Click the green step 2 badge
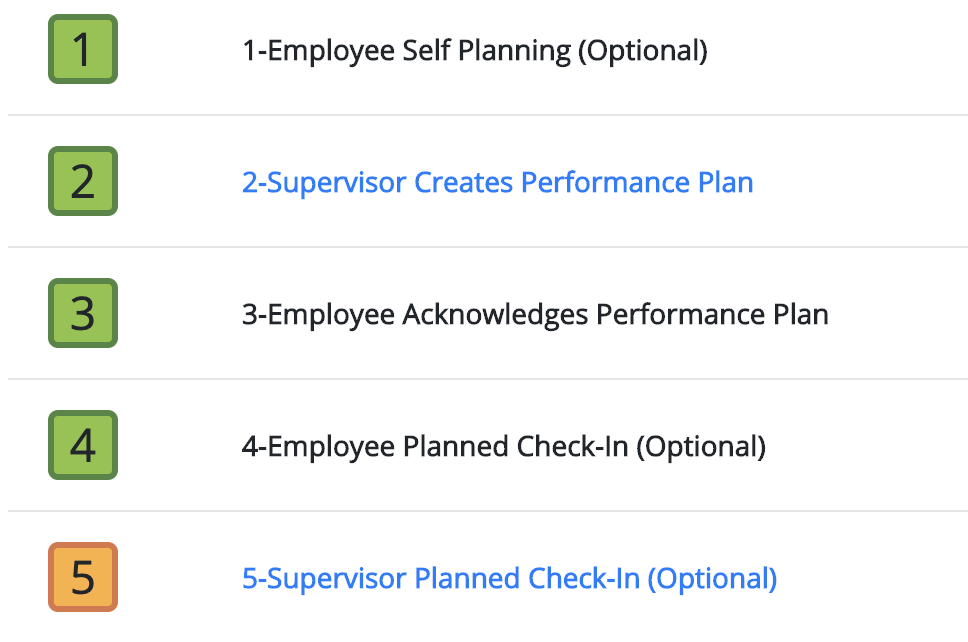 point(83,181)
